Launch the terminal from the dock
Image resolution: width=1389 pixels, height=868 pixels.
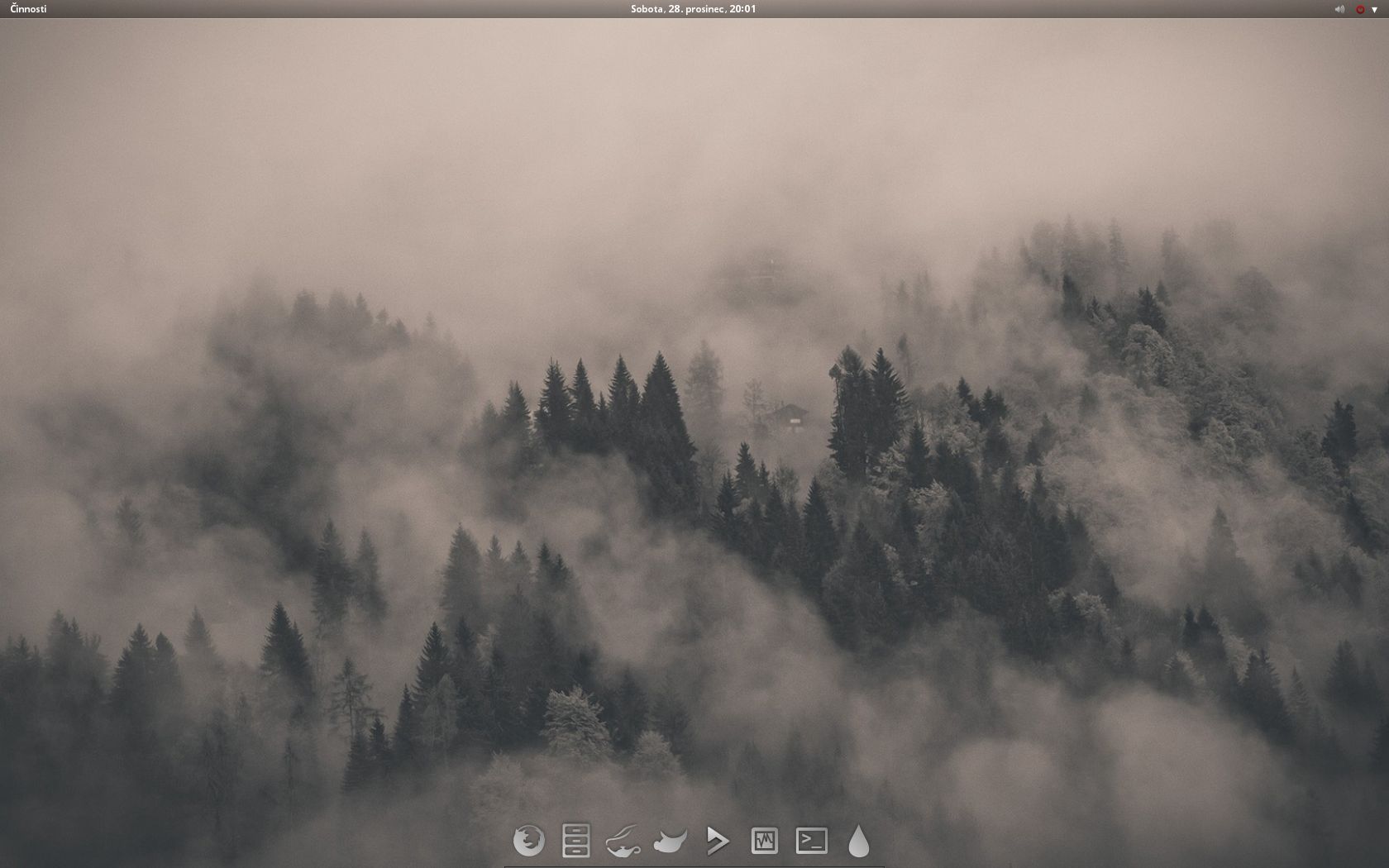(812, 841)
